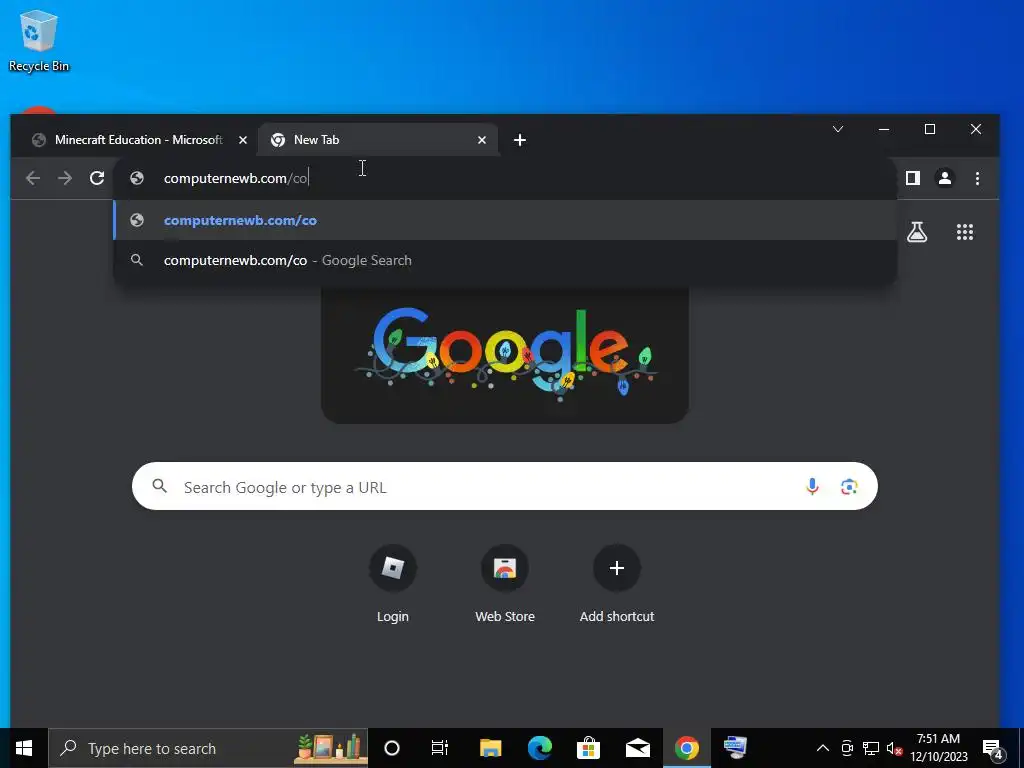Open the Windows Start menu
The image size is (1024, 768).
click(24, 748)
